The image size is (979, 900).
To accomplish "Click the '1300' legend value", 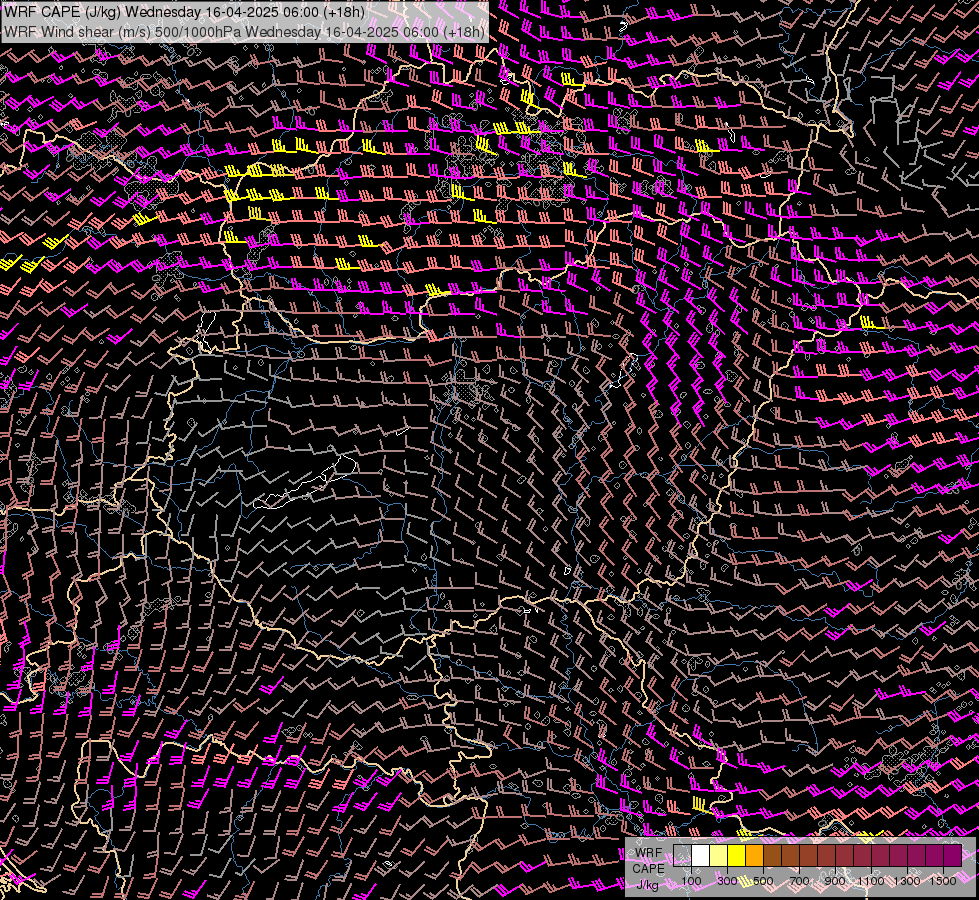I will coord(907,881).
